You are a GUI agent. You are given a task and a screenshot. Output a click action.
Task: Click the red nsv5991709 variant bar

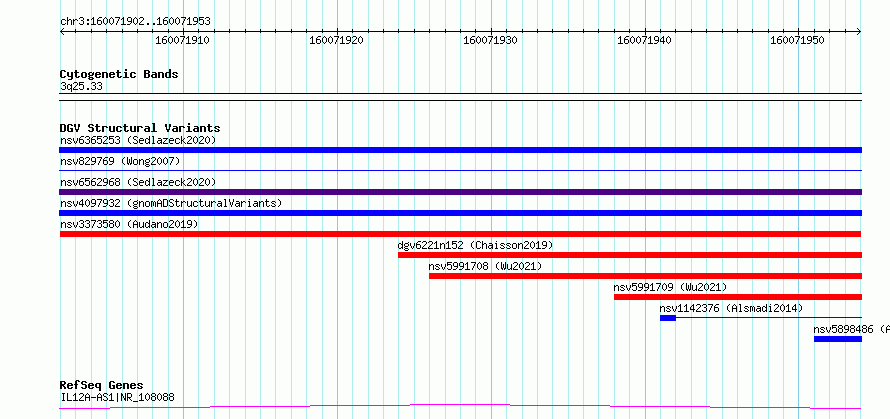[738, 297]
